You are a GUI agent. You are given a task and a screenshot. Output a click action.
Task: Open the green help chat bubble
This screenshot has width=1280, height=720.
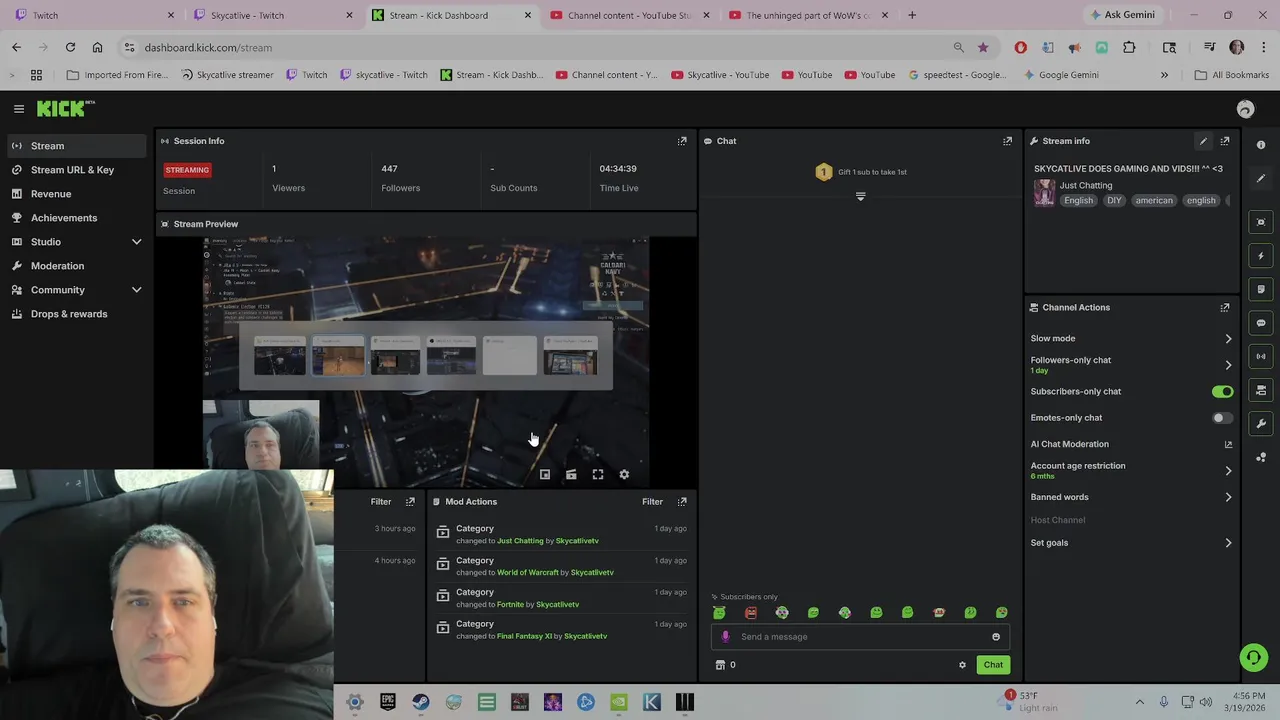[x=1253, y=657]
